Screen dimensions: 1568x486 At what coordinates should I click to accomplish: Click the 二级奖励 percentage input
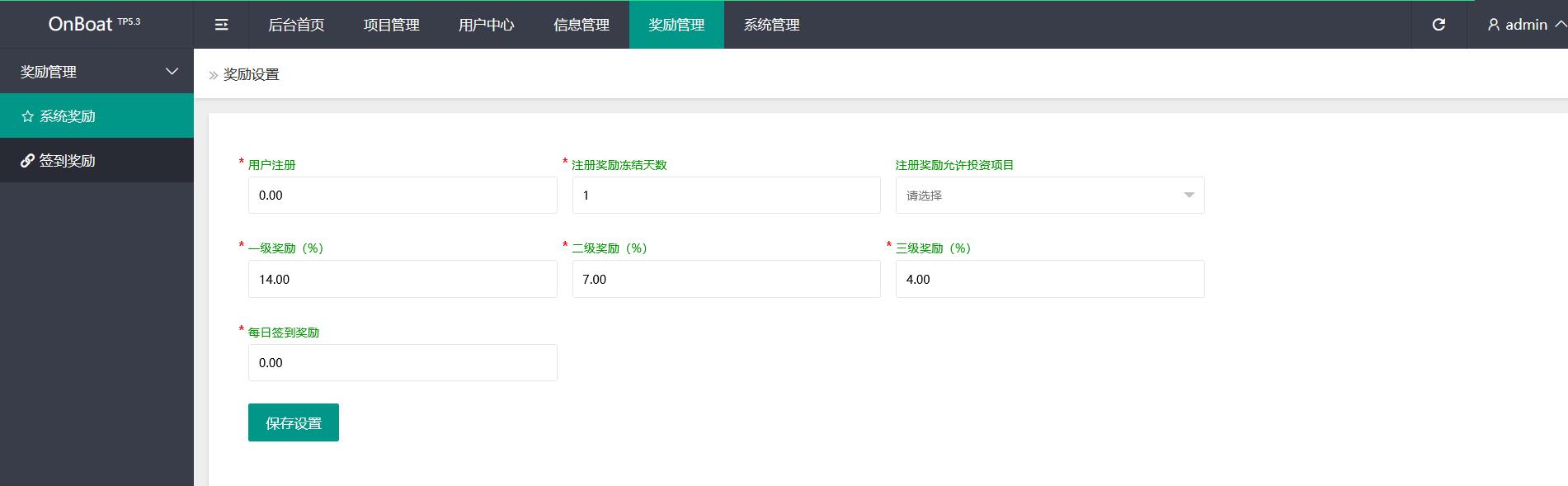pyautogui.click(x=727, y=279)
